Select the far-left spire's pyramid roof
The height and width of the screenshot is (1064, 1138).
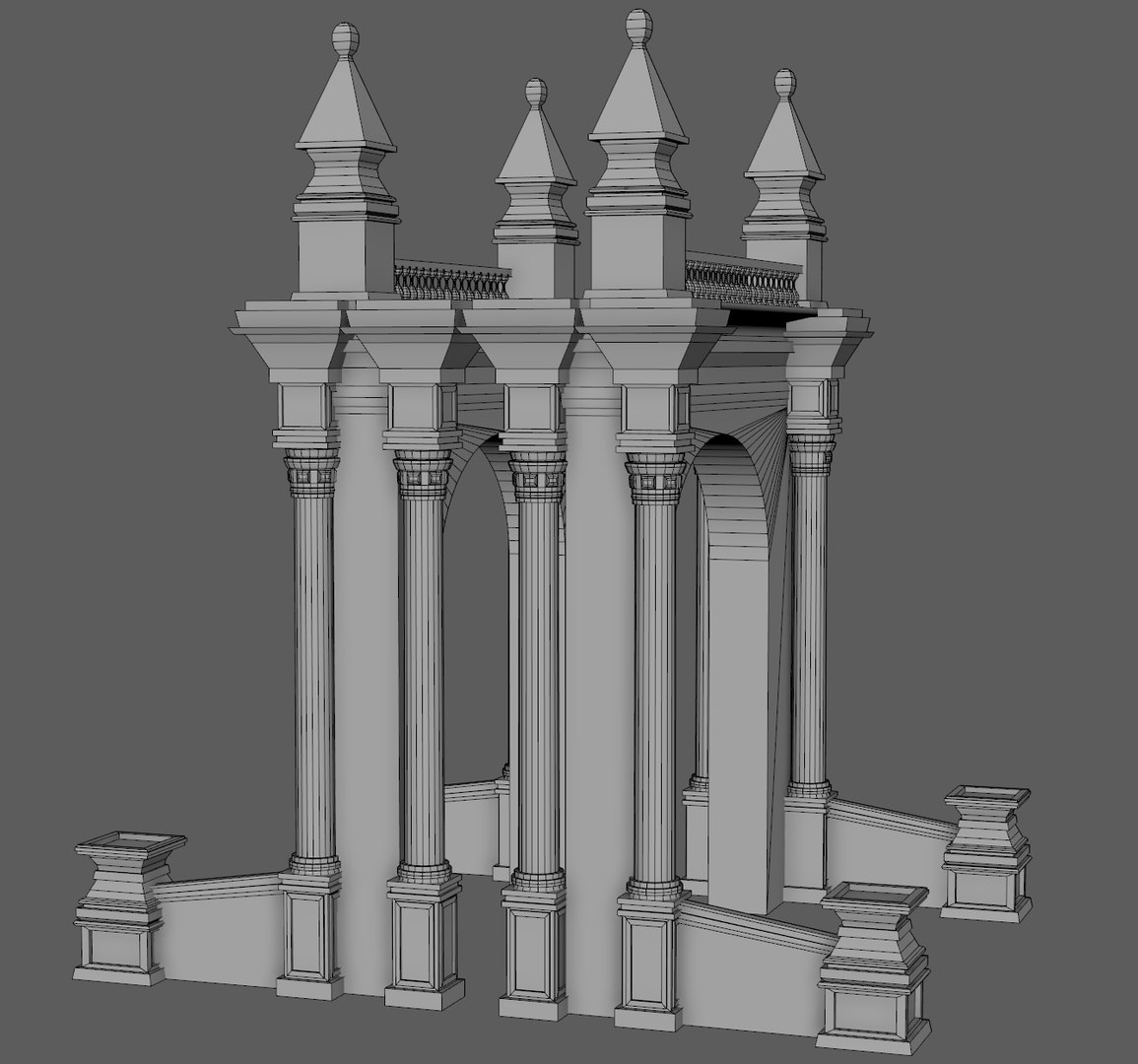coord(345,103)
